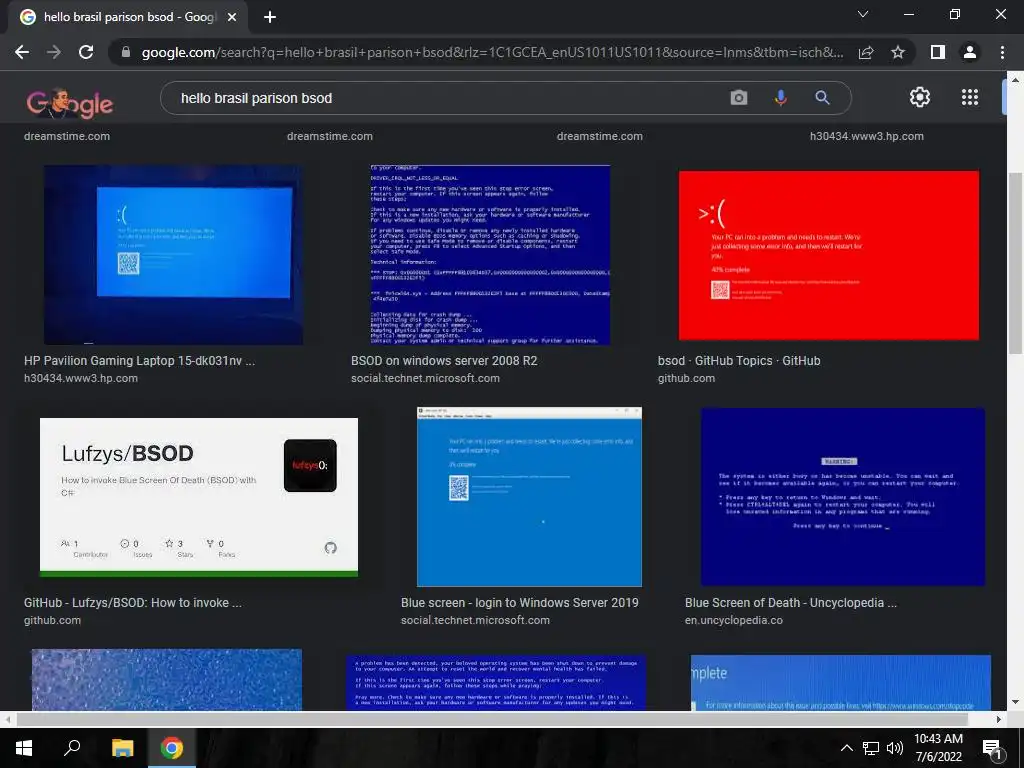Open the tab search dropdown arrow
The height and width of the screenshot is (768, 1024).
click(x=863, y=14)
